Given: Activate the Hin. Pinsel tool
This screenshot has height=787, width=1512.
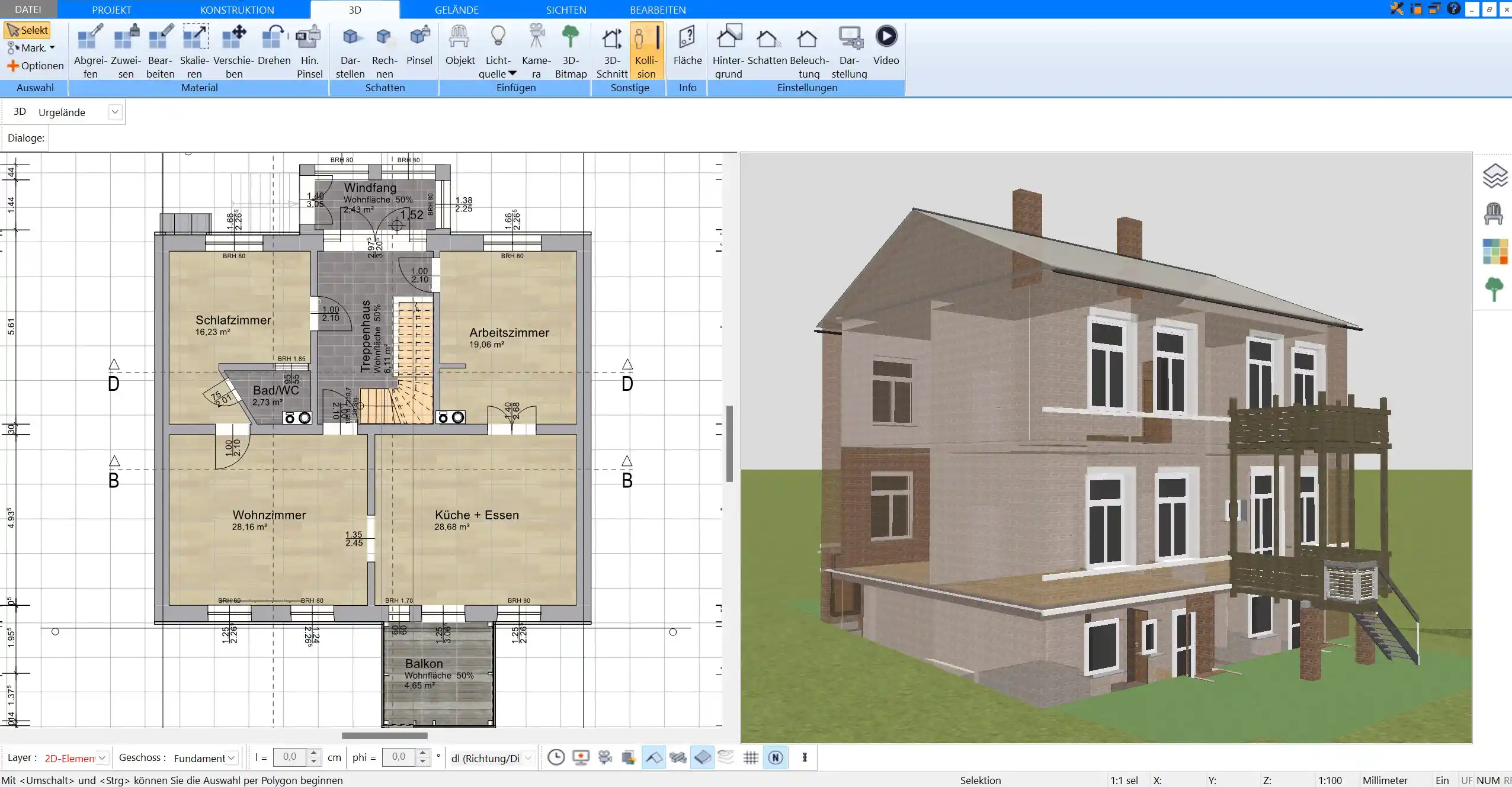Looking at the screenshot, I should 309,52.
